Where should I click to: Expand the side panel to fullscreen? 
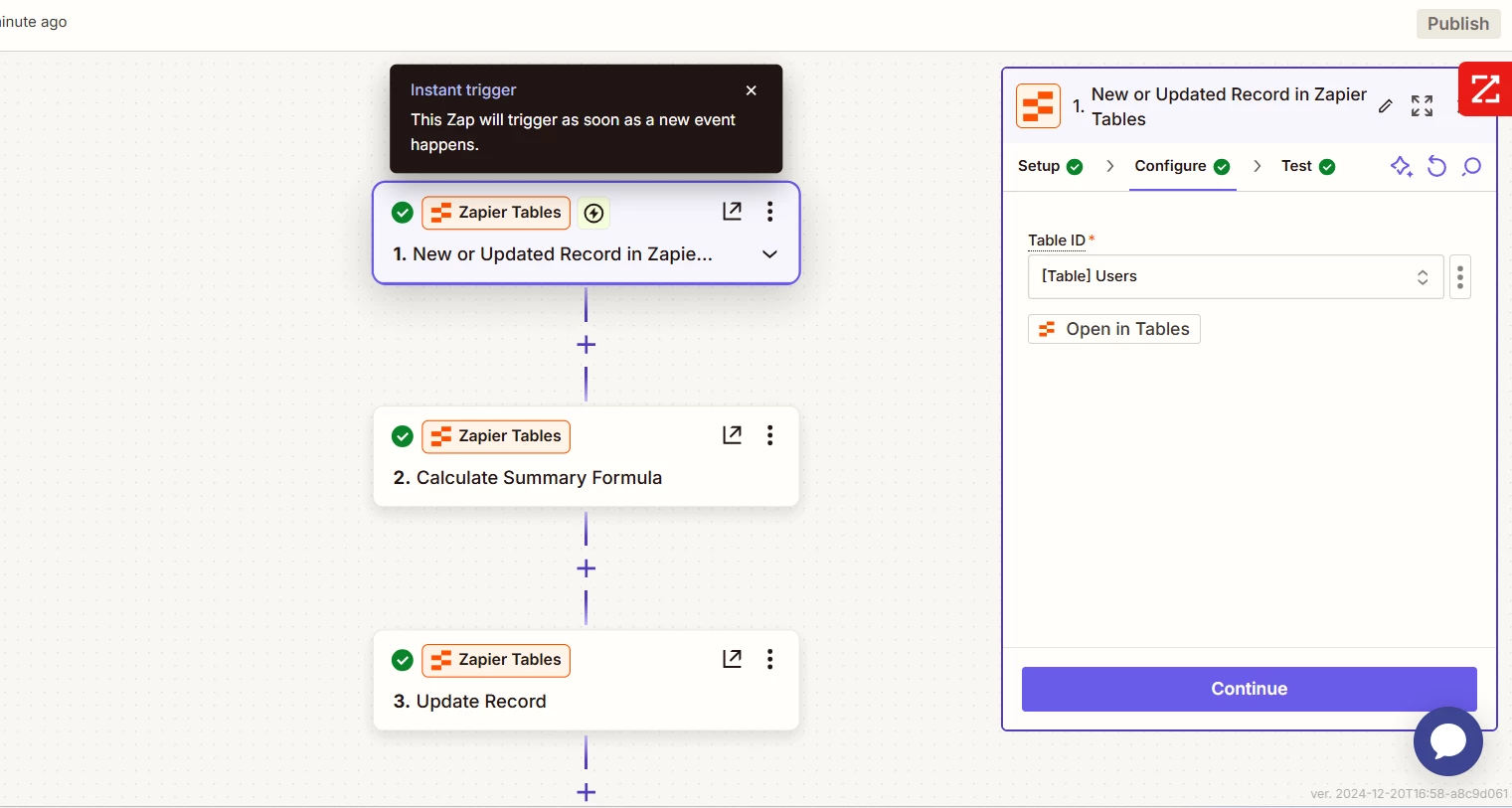click(1422, 106)
